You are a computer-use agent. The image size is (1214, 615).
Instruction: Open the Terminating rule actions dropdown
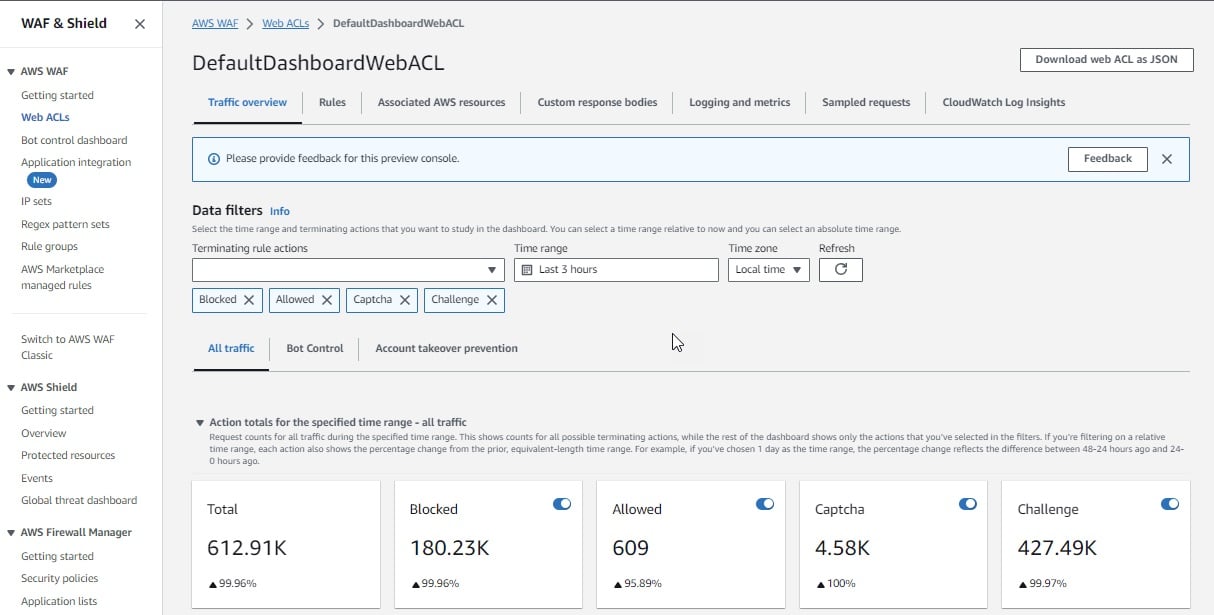(x=348, y=270)
